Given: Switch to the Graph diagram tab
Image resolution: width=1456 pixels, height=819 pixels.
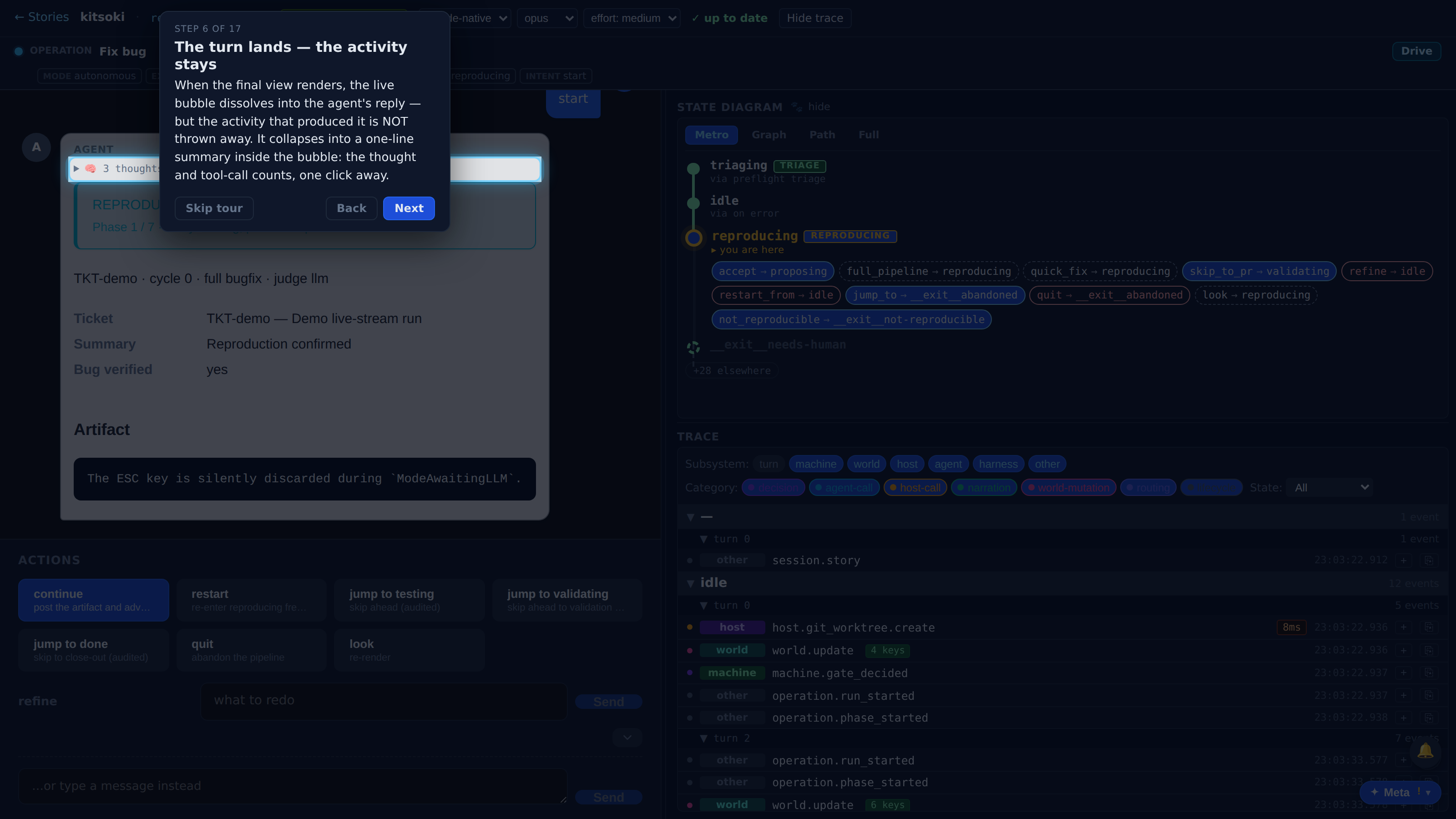Looking at the screenshot, I should click(768, 135).
